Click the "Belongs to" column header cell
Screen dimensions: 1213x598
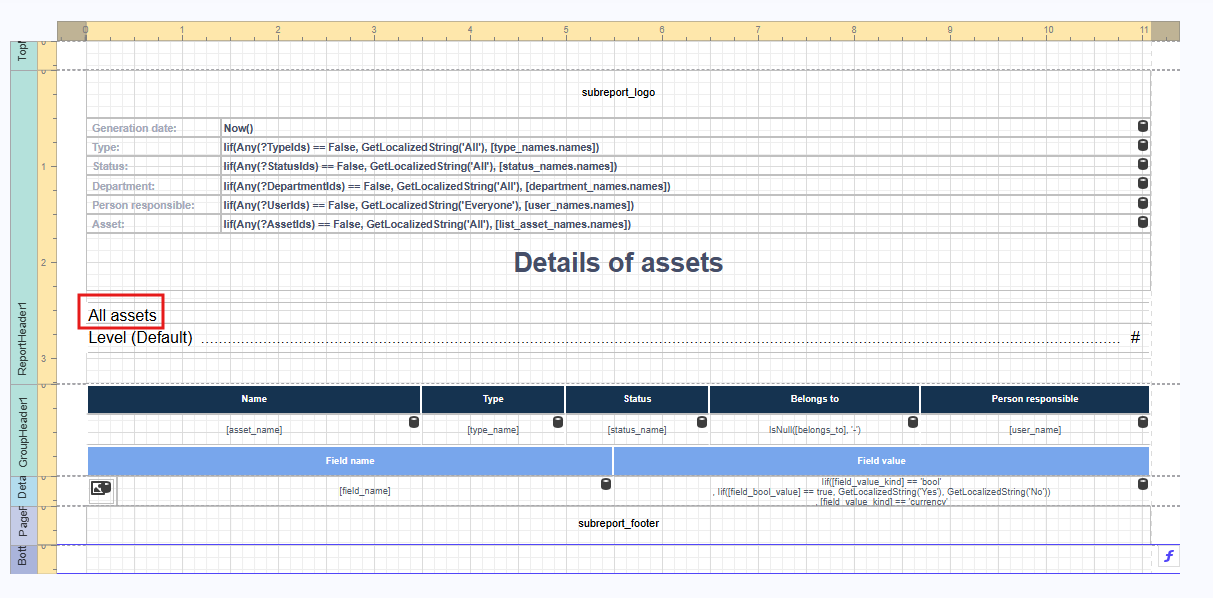pos(814,399)
